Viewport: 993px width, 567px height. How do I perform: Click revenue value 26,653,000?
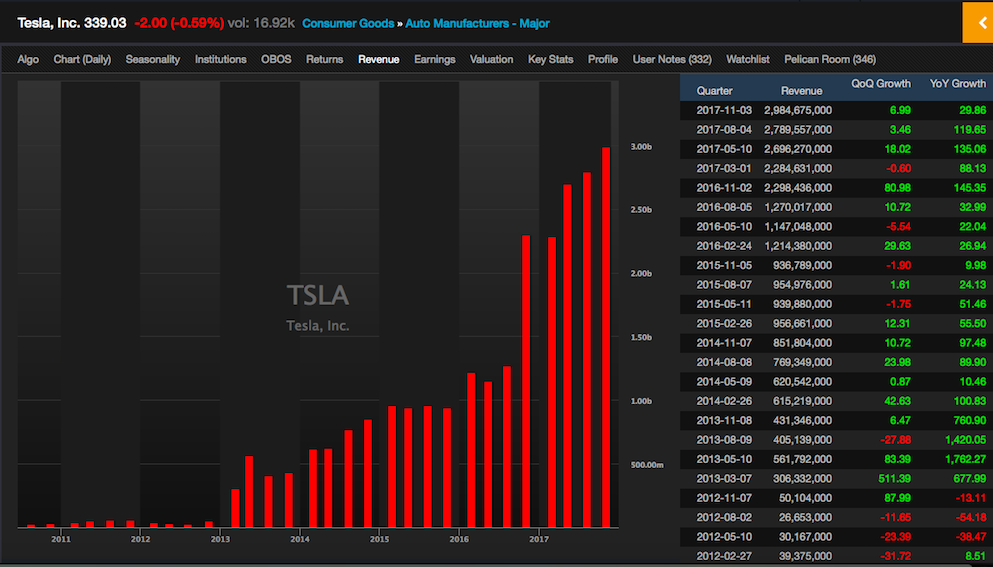pyautogui.click(x=805, y=518)
